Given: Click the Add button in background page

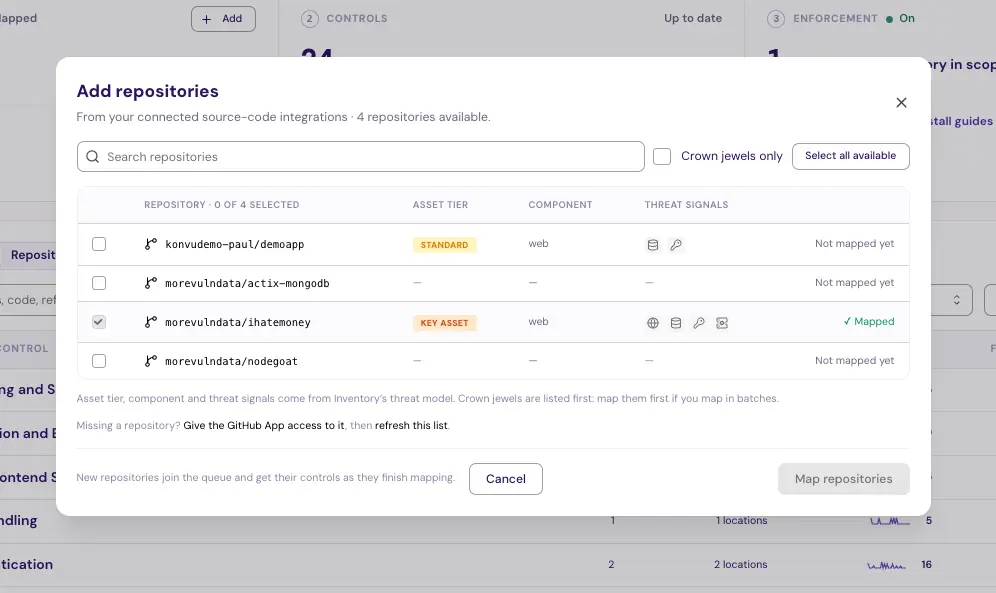Looking at the screenshot, I should click(x=223, y=19).
